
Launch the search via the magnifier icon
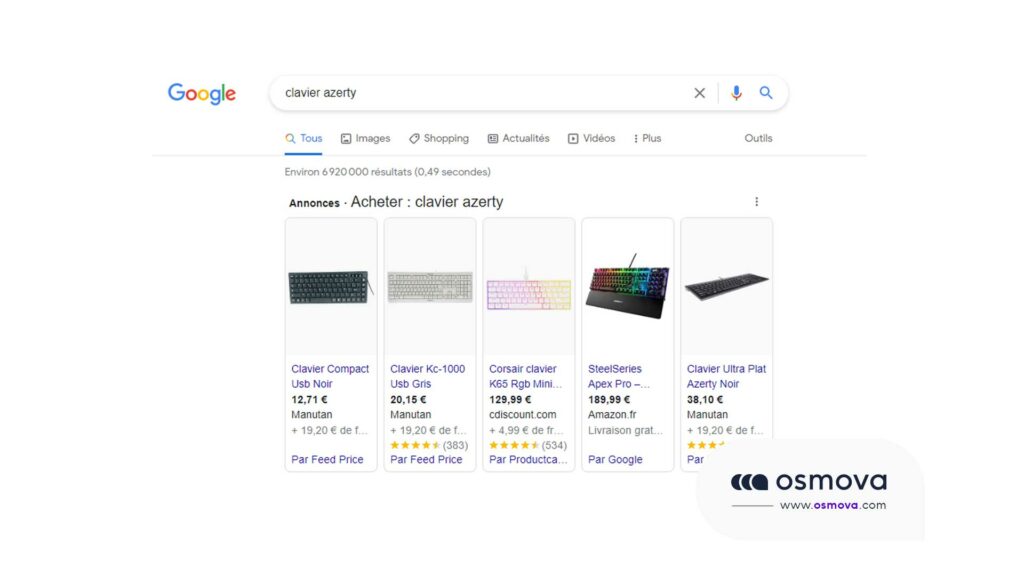[766, 92]
